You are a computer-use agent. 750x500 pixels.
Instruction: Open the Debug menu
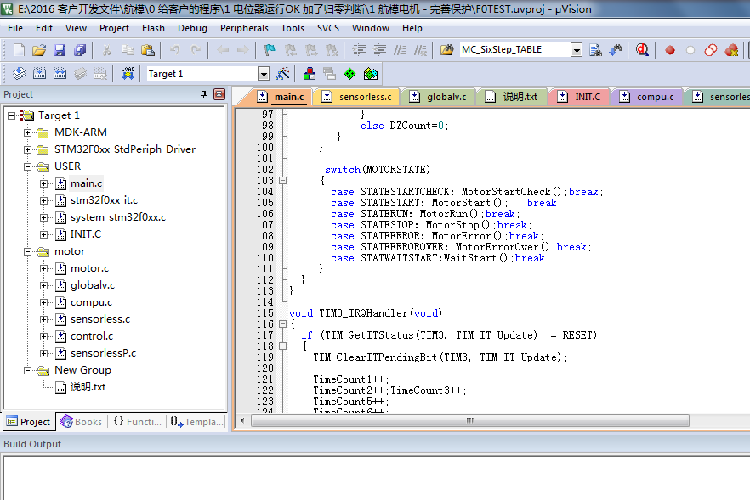click(x=193, y=28)
